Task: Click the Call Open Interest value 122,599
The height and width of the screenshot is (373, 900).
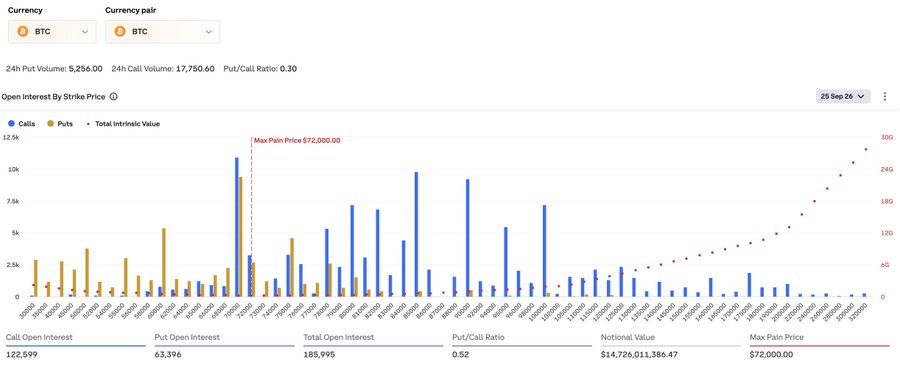Action: click(x=22, y=355)
